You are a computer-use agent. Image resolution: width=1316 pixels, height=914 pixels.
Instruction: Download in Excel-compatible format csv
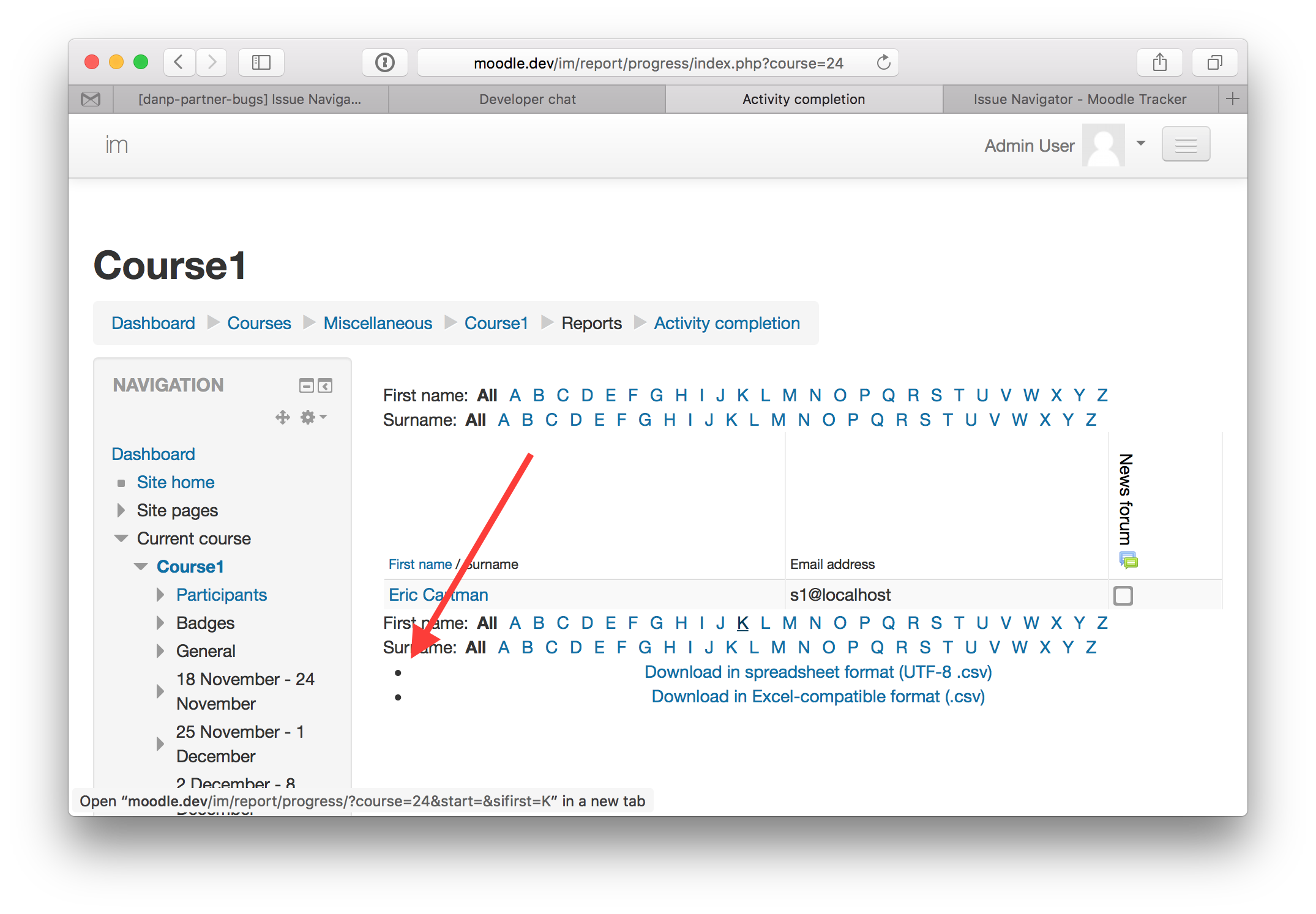coord(818,696)
